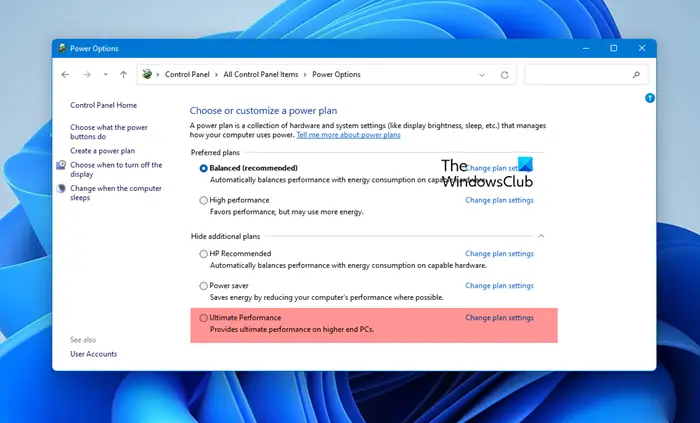700x423 pixels.
Task: Click Create a power plan link
Action: click(x=102, y=151)
